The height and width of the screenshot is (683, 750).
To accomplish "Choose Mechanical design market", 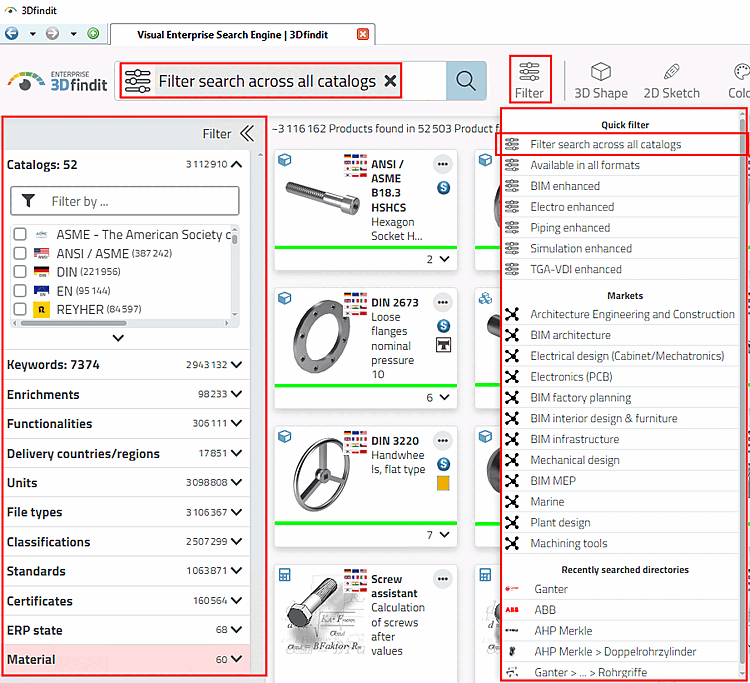I will coord(620,460).
